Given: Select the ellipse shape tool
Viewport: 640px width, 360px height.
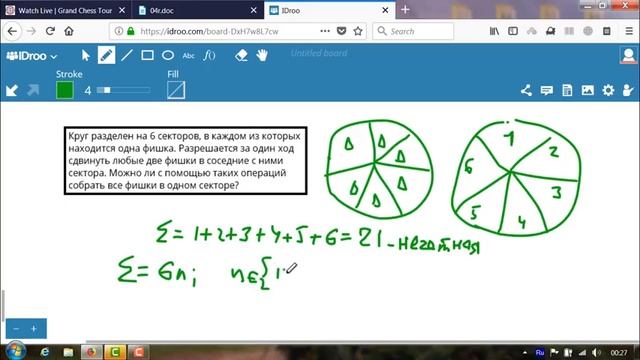Looking at the screenshot, I should pyautogui.click(x=168, y=55).
